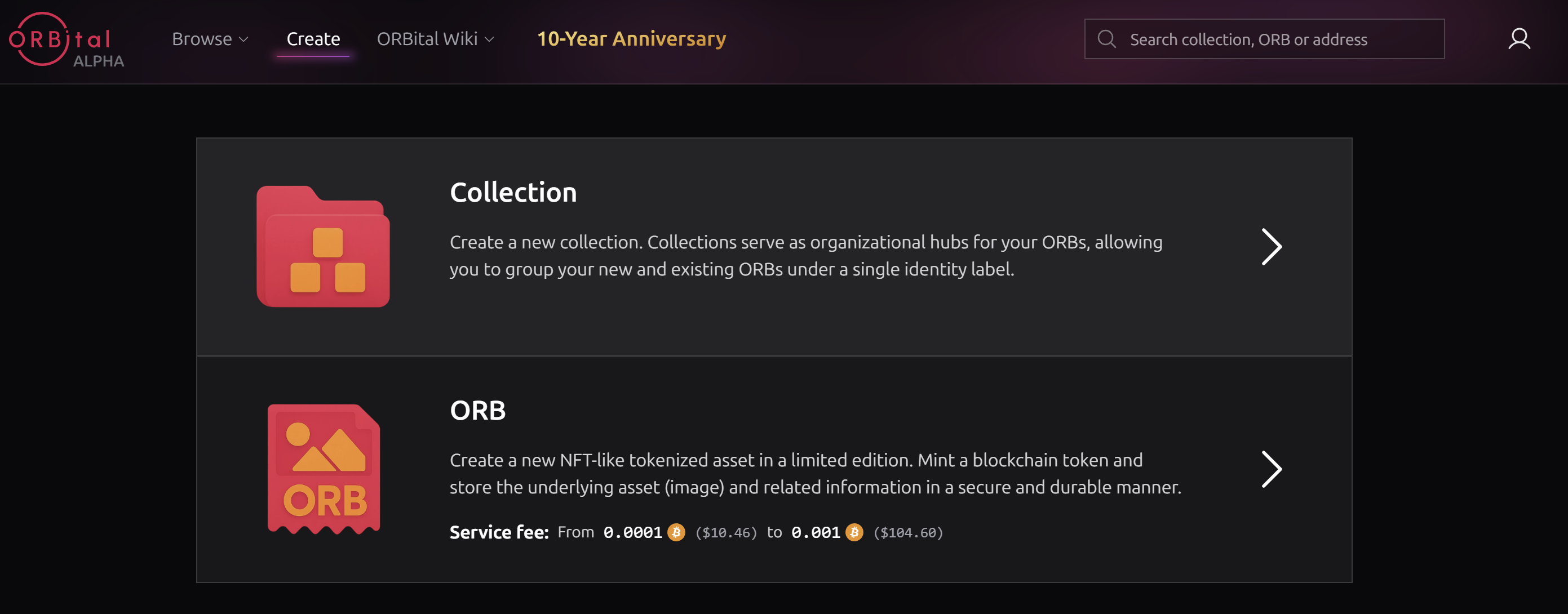The image size is (1568, 614).
Task: Open the user account profile icon
Action: (x=1519, y=39)
